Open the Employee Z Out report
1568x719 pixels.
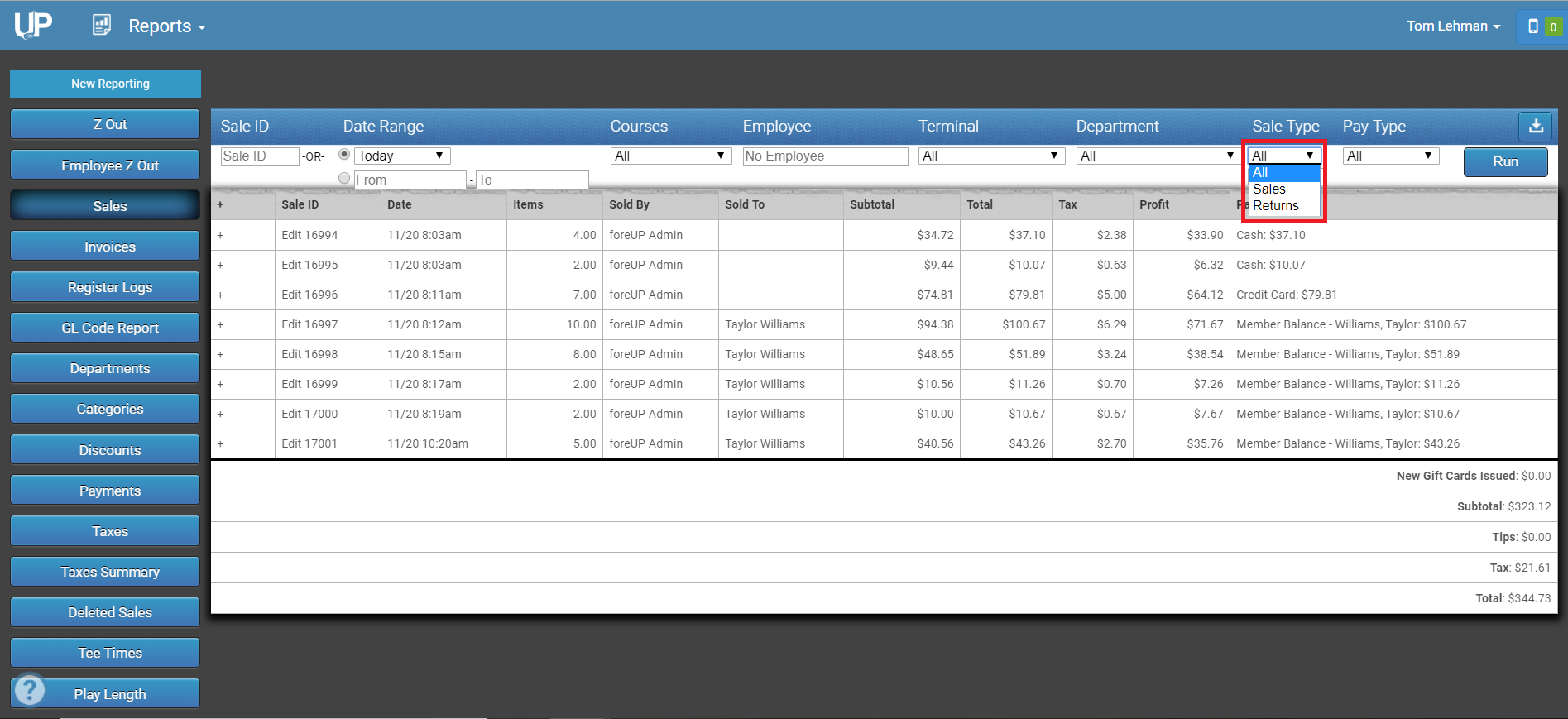point(105,165)
